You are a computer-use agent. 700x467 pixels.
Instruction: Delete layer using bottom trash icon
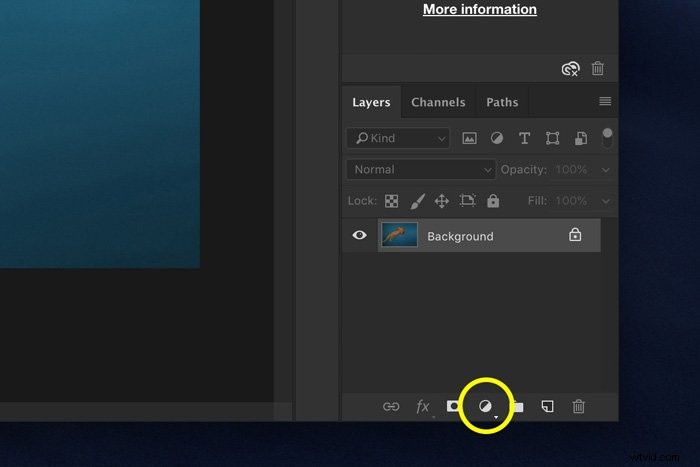(578, 406)
